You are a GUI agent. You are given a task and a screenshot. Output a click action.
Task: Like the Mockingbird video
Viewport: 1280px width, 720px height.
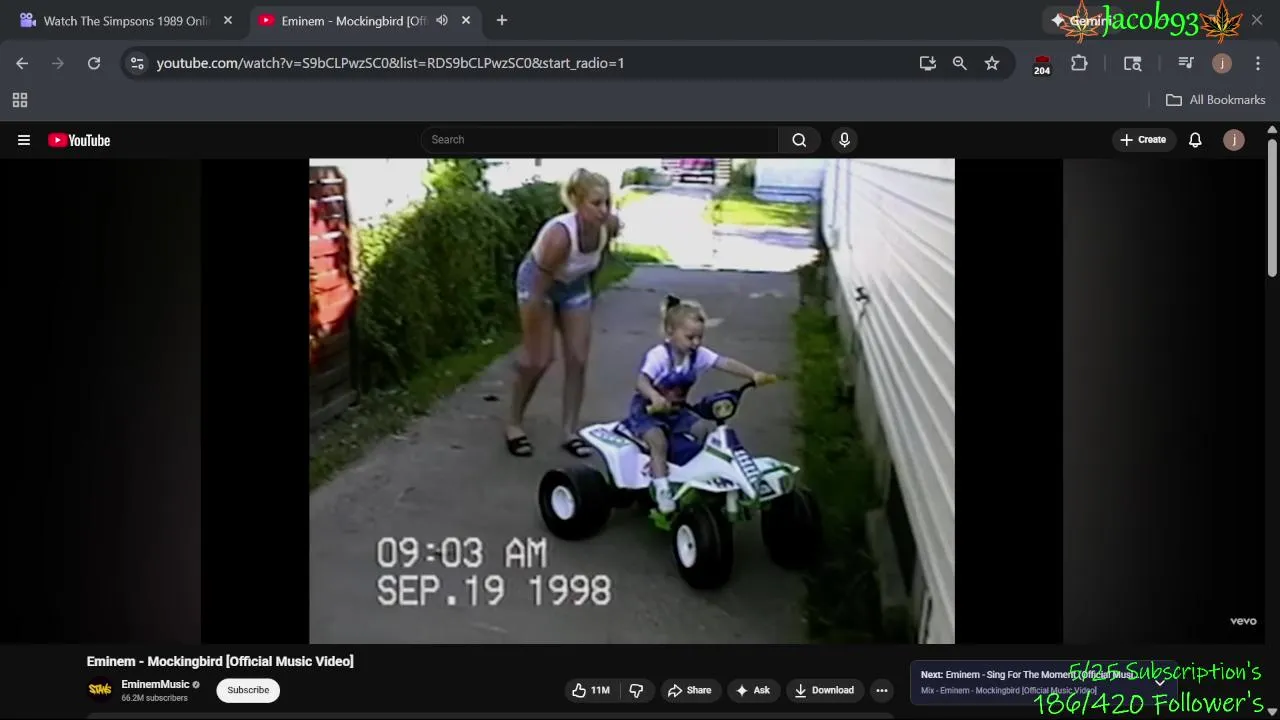[591, 690]
